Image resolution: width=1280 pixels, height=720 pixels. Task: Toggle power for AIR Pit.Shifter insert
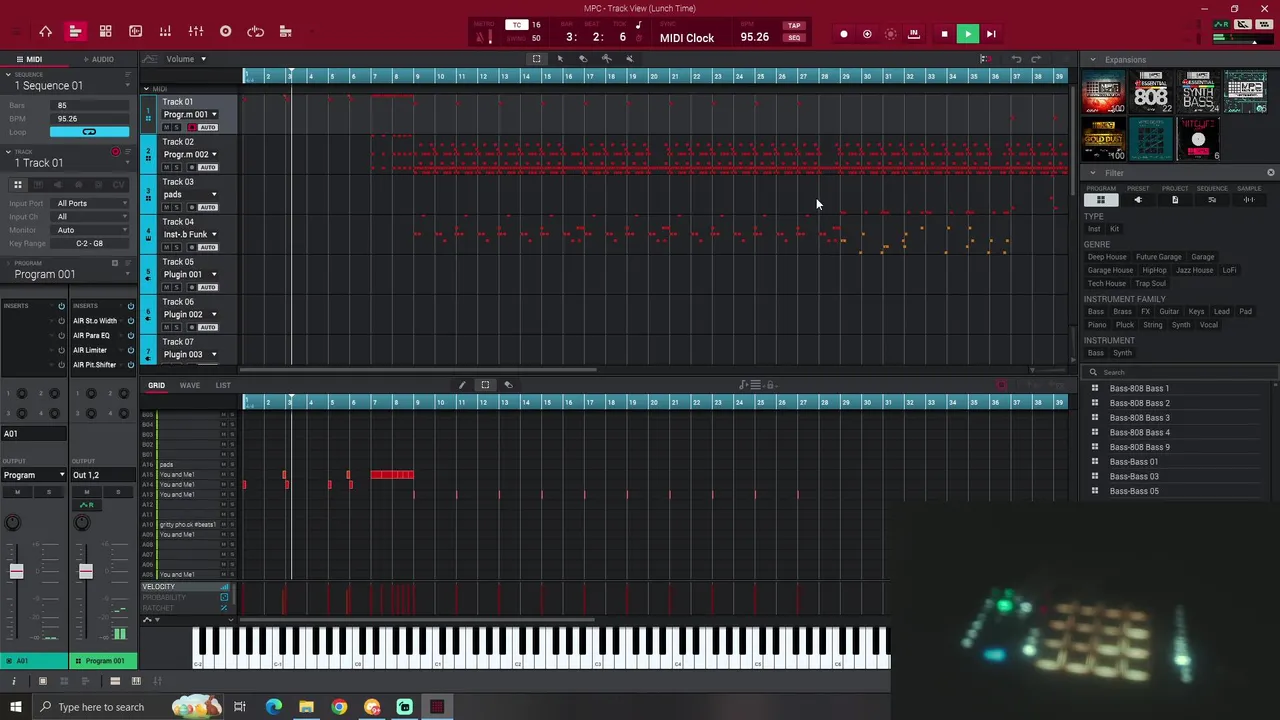(130, 365)
